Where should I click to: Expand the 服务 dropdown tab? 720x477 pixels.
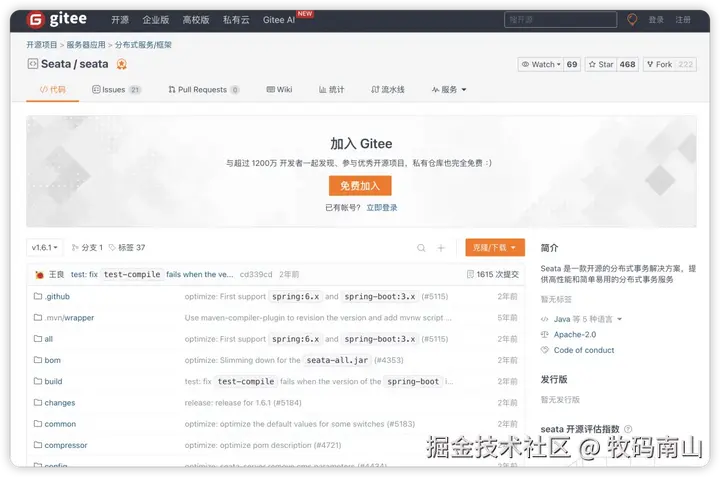(449, 90)
